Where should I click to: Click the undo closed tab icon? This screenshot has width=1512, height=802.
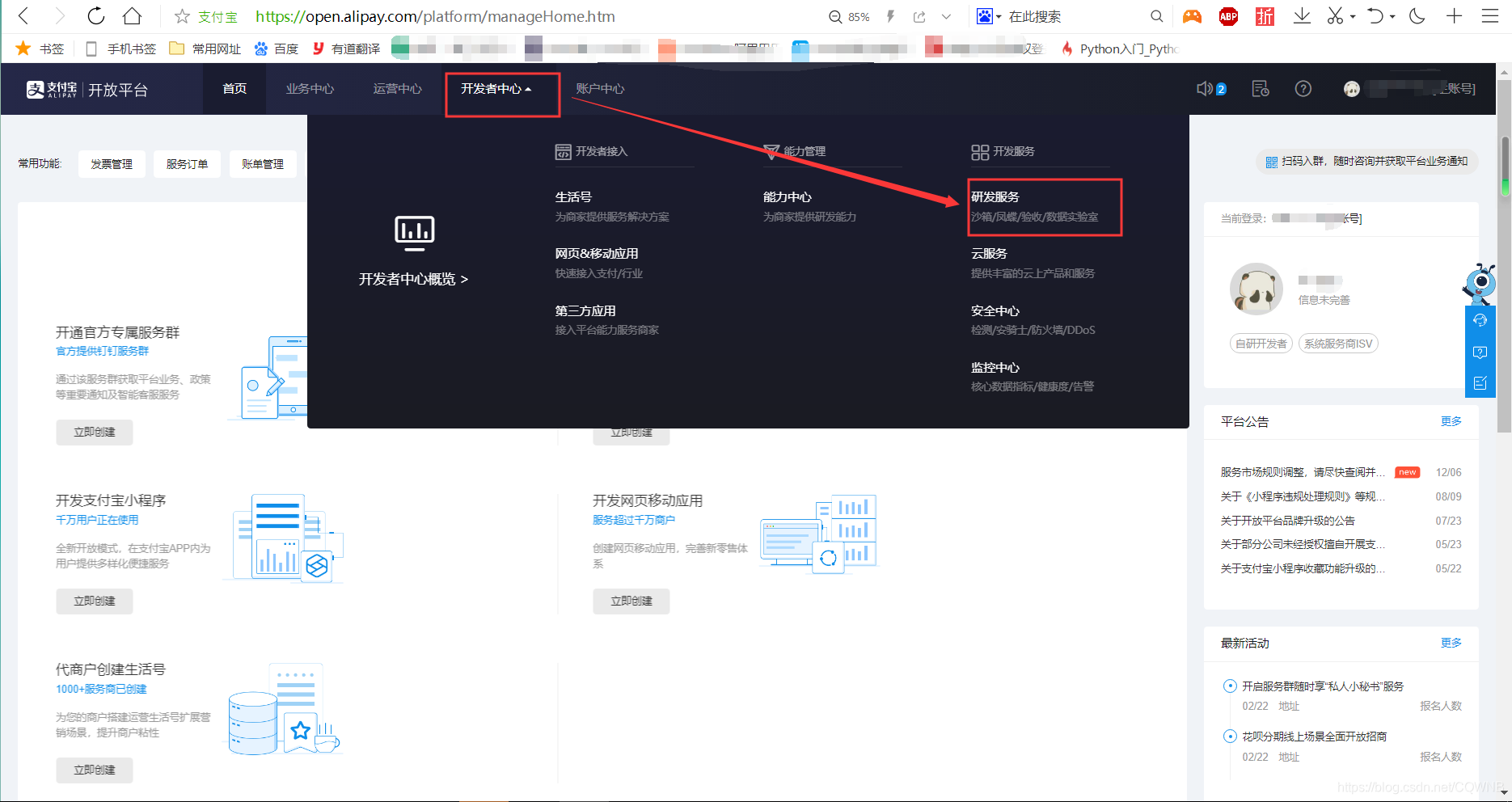[x=1375, y=16]
